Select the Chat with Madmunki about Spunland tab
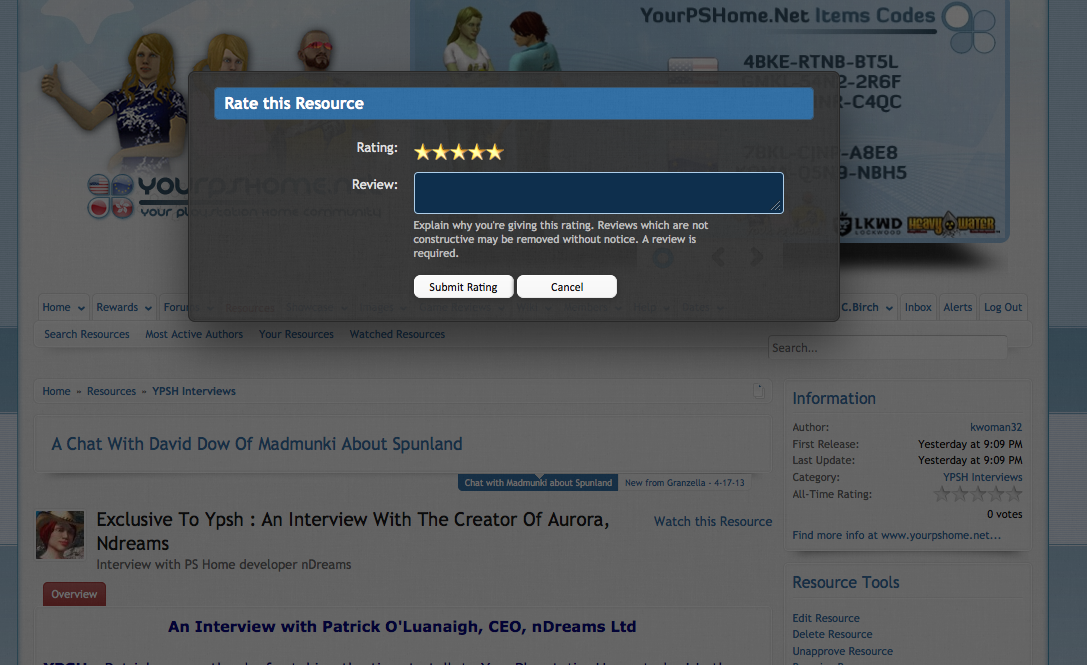1087x665 pixels. (x=538, y=483)
